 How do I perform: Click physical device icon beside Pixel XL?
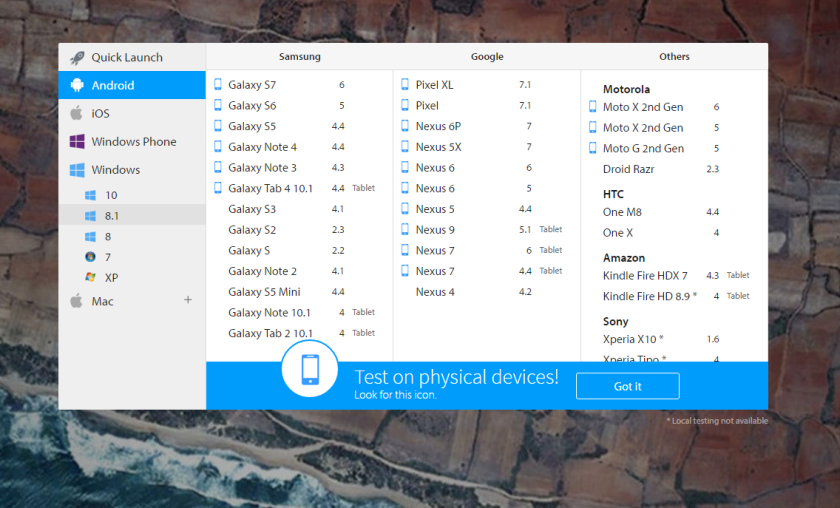tap(405, 84)
